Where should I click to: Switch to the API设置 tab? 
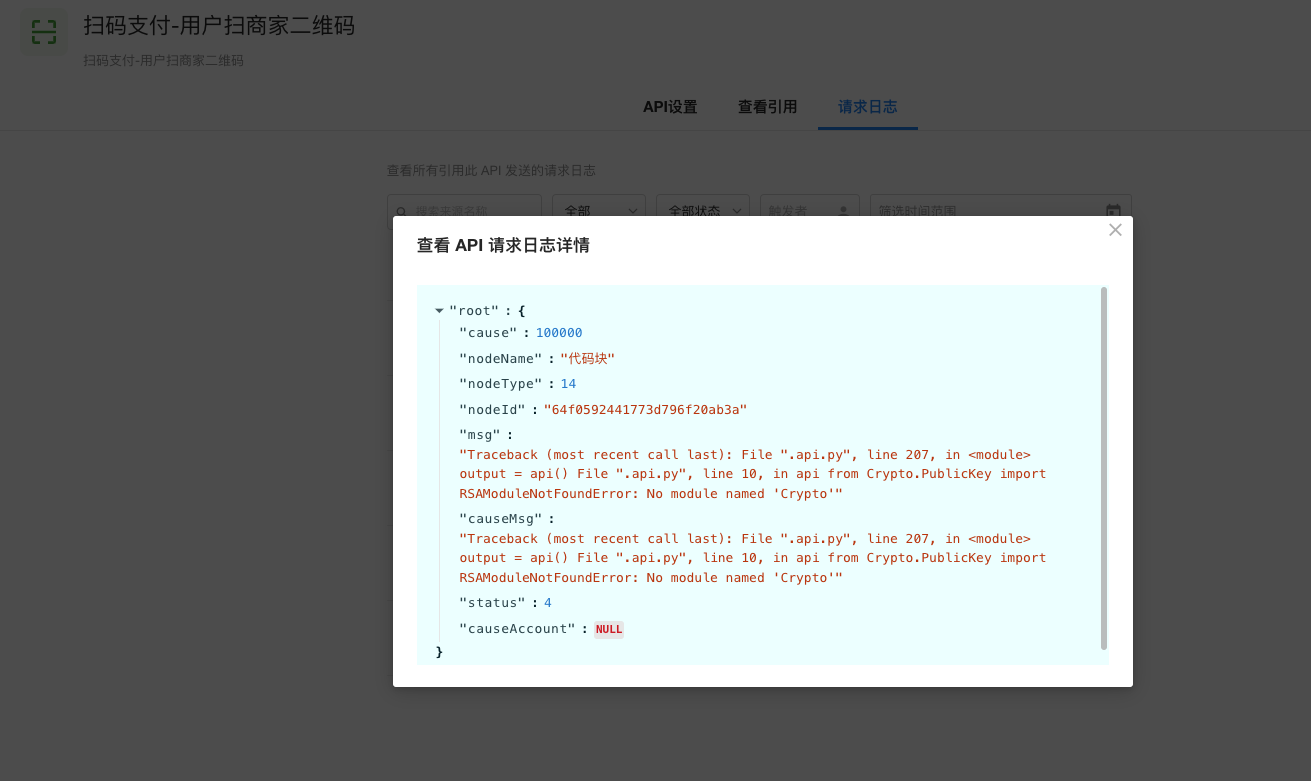670,107
